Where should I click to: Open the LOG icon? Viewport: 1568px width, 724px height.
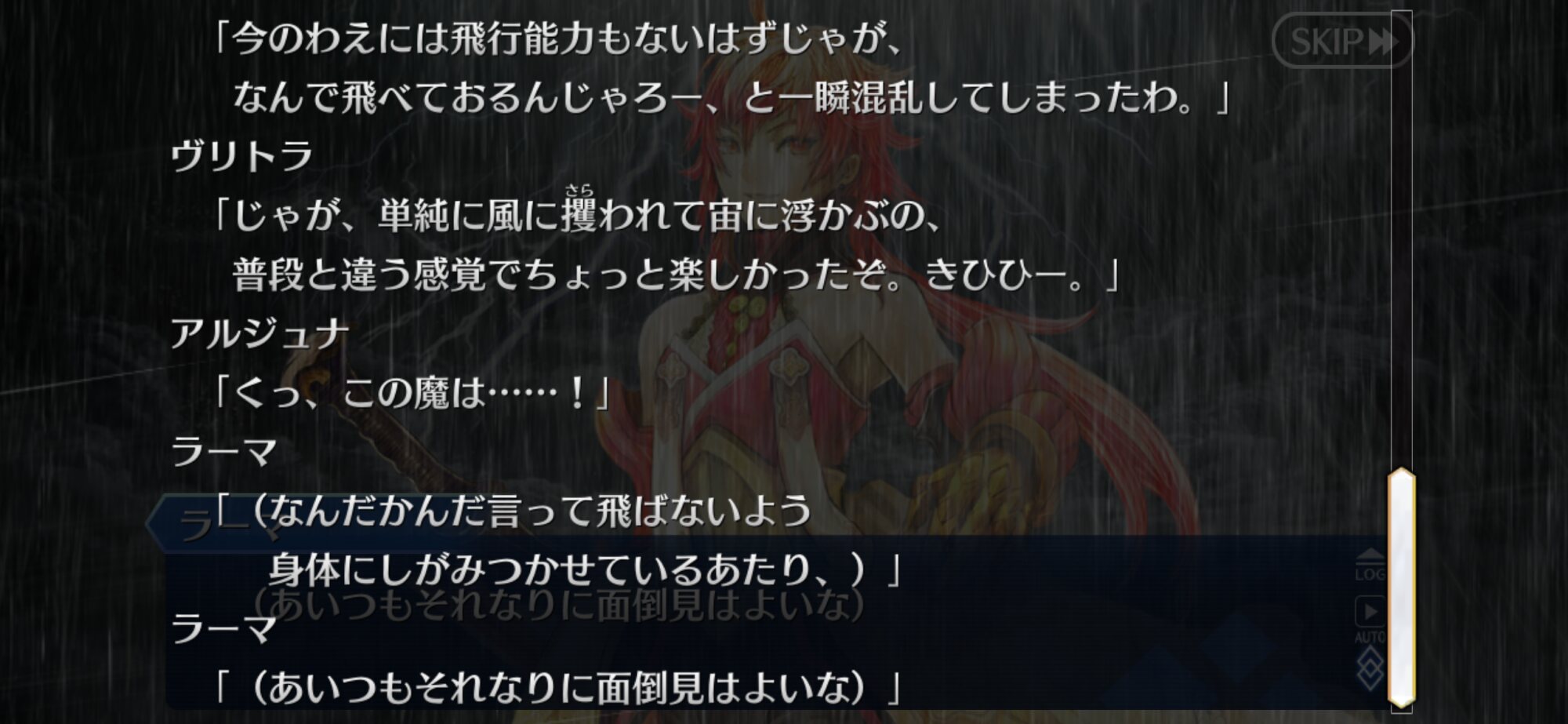coord(1370,565)
